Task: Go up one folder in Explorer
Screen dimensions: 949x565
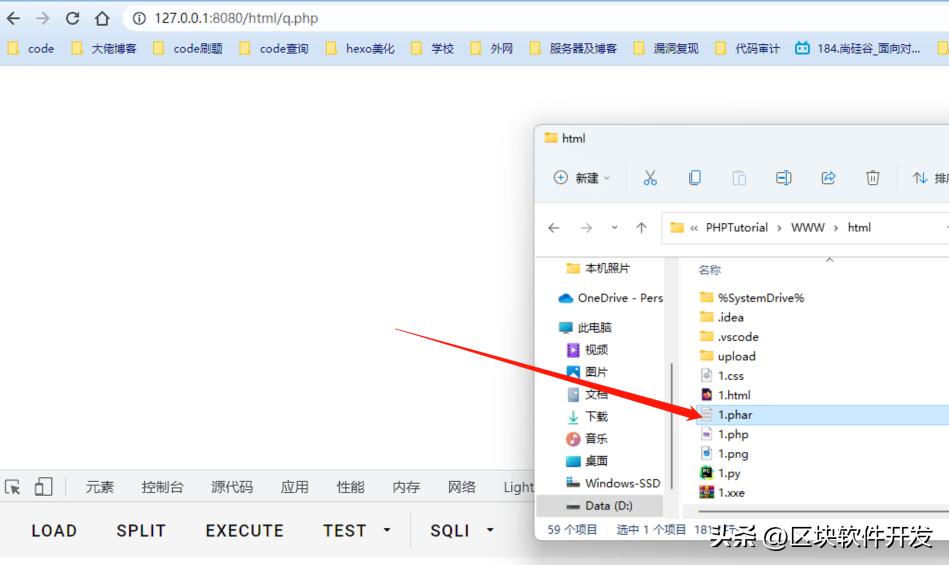Action: [642, 228]
